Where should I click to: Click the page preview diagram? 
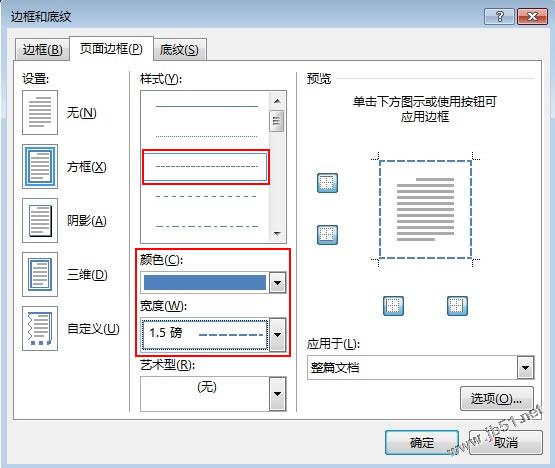pyautogui.click(x=425, y=209)
